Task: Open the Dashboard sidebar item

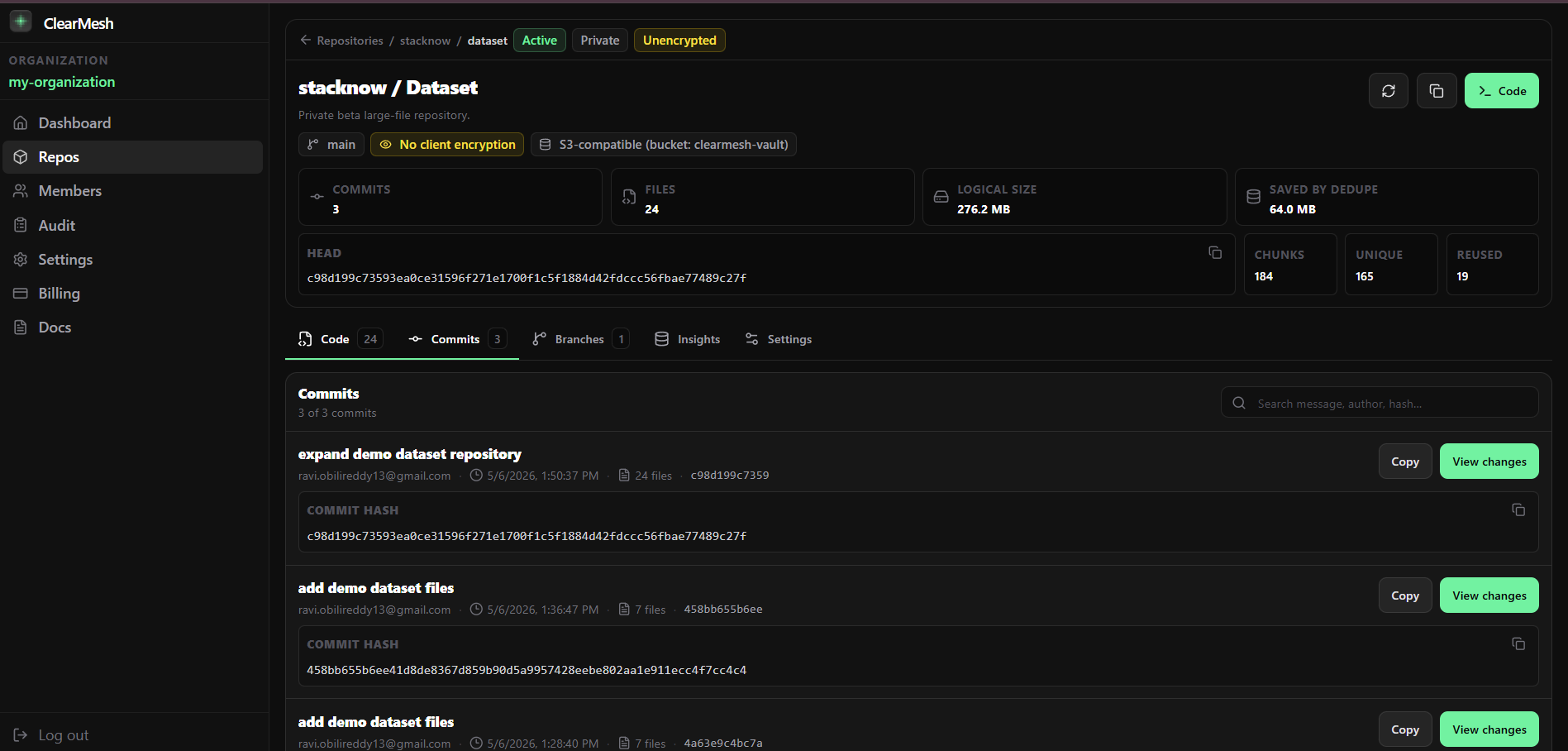Action: pyautogui.click(x=133, y=123)
